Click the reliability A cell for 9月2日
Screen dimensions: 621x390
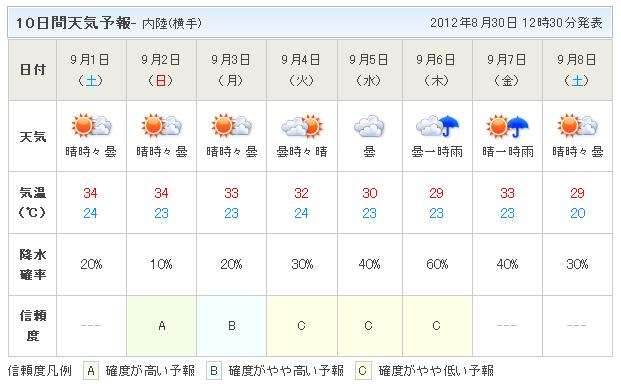click(x=162, y=326)
